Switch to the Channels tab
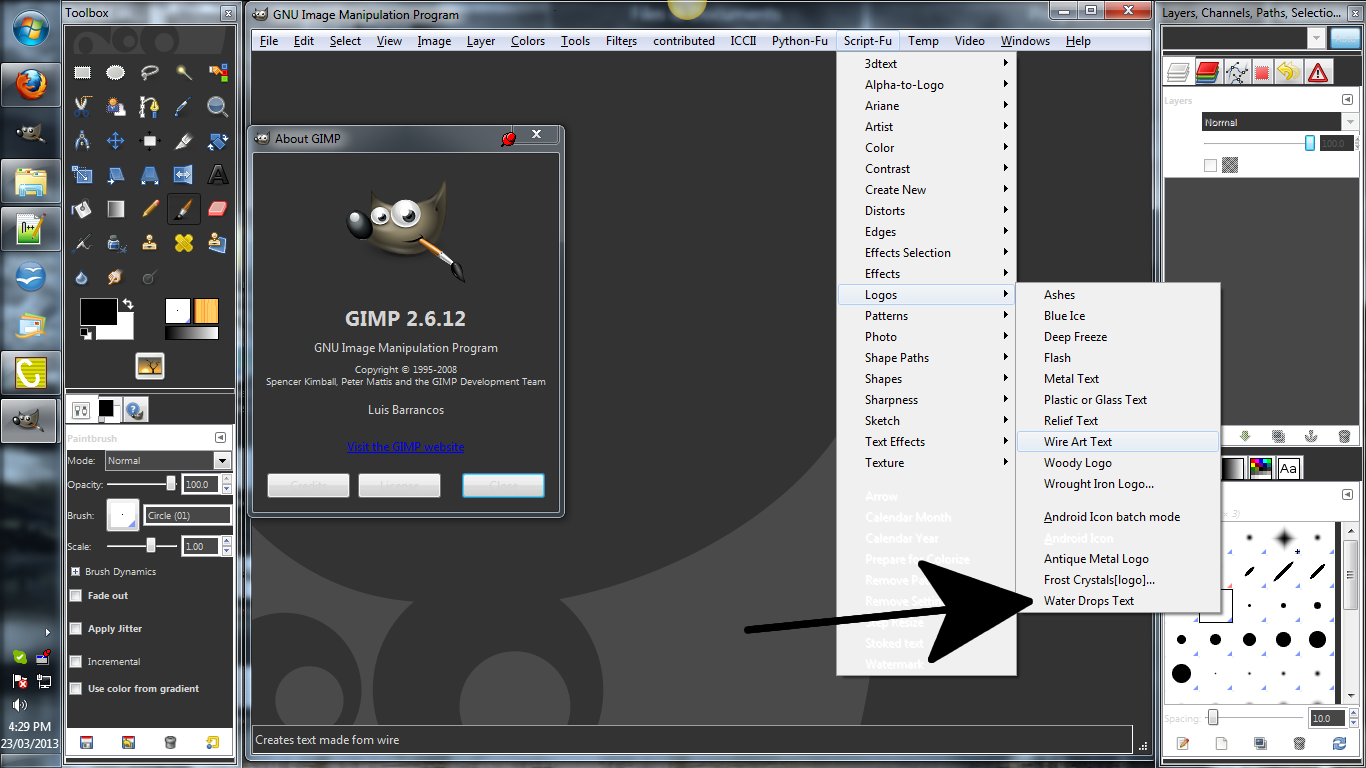This screenshot has height=768, width=1366. pyautogui.click(x=1208, y=72)
